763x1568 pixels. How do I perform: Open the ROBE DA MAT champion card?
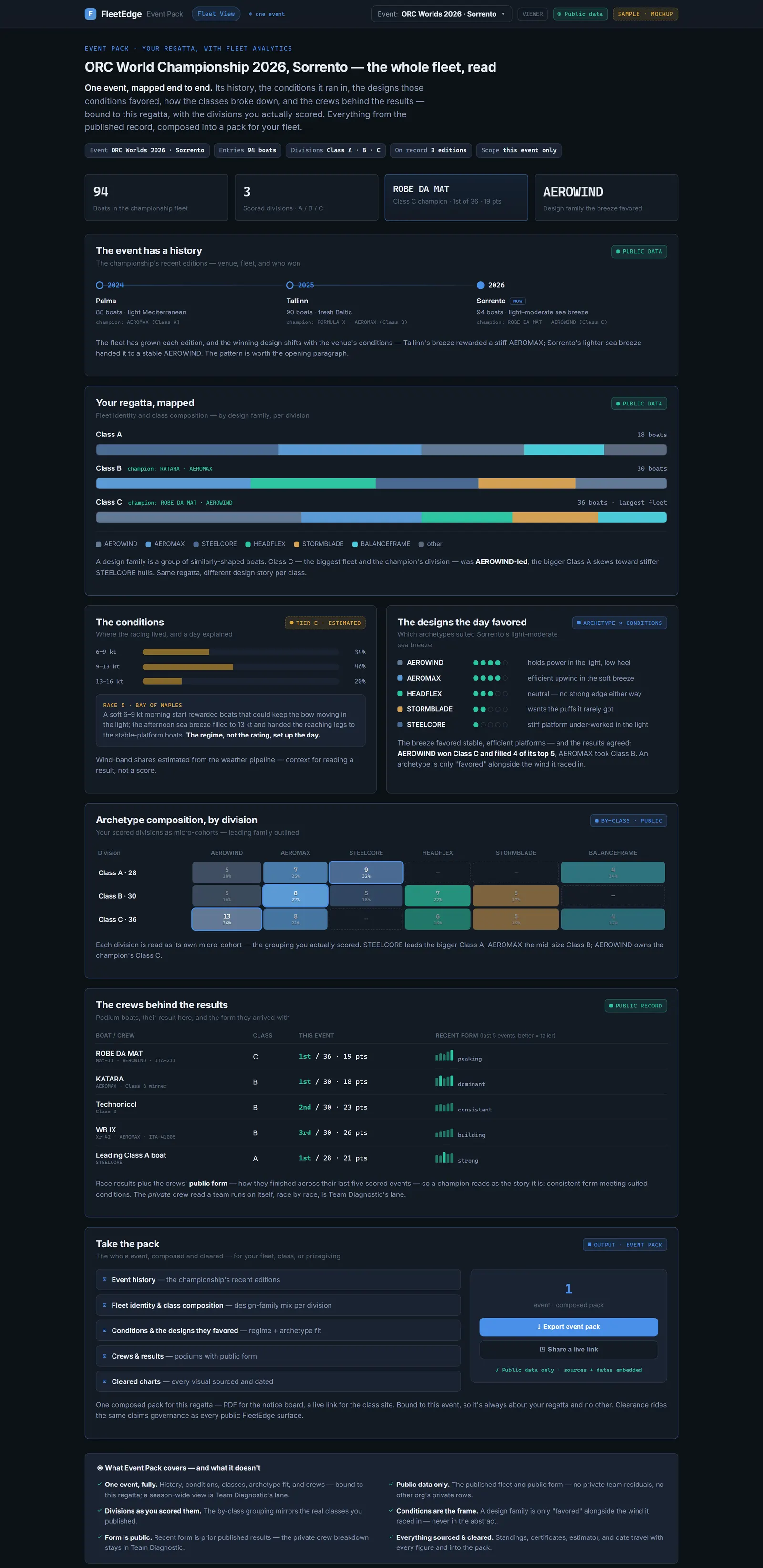tap(456, 197)
